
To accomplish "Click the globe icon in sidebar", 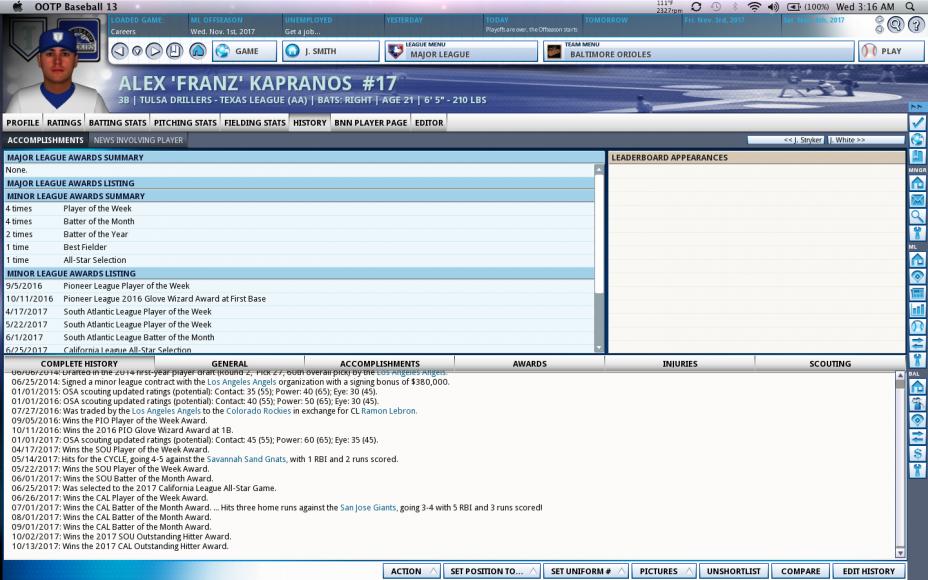I will coord(917,140).
